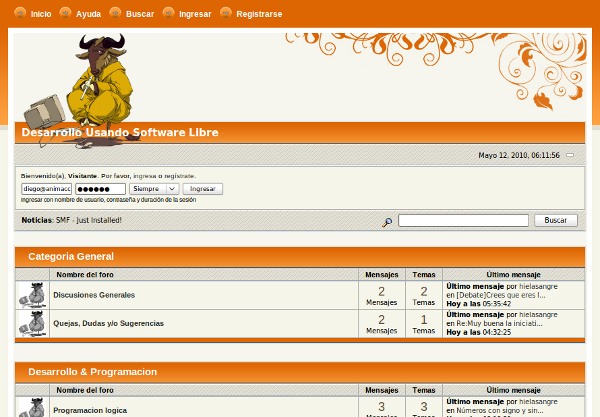Open the Ingresar menu item in top bar
The height and width of the screenshot is (417, 600).
pyautogui.click(x=195, y=14)
